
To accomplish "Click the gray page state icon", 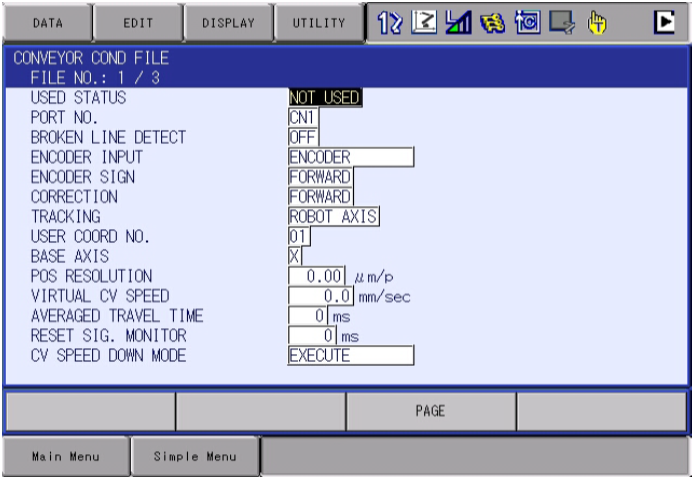I will point(564,22).
